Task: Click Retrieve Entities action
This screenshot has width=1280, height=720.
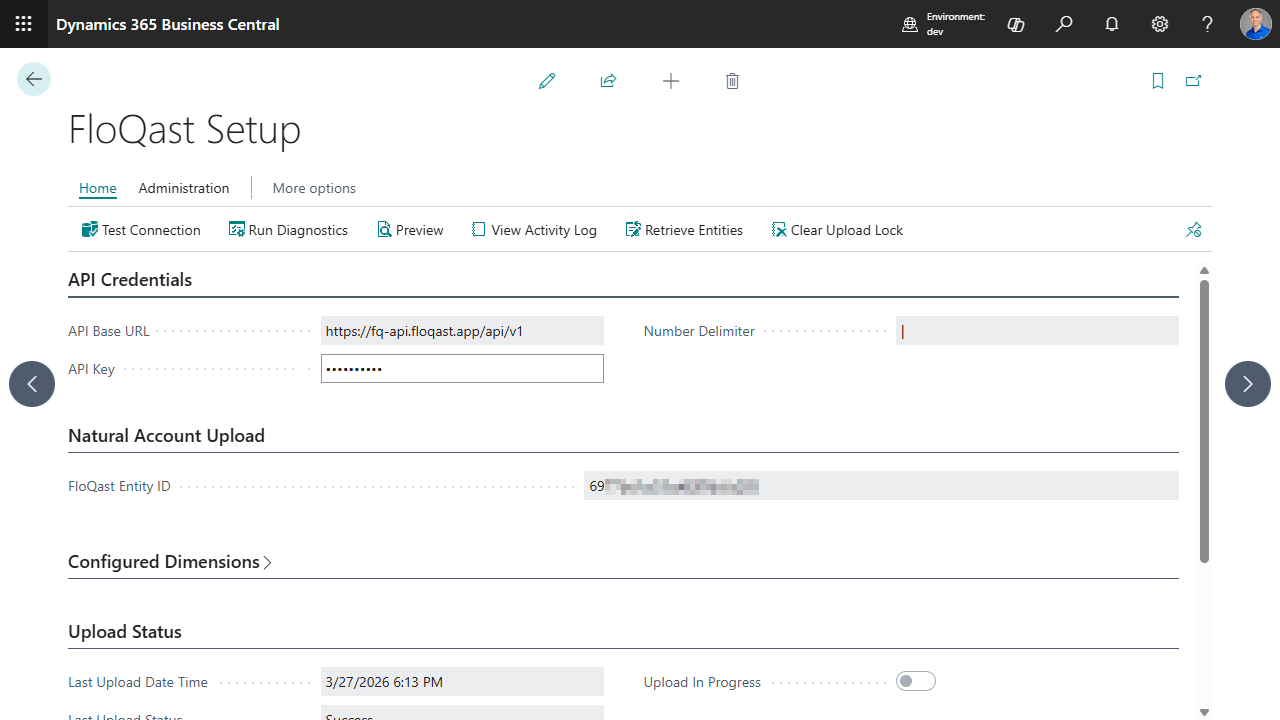Action: [684, 230]
